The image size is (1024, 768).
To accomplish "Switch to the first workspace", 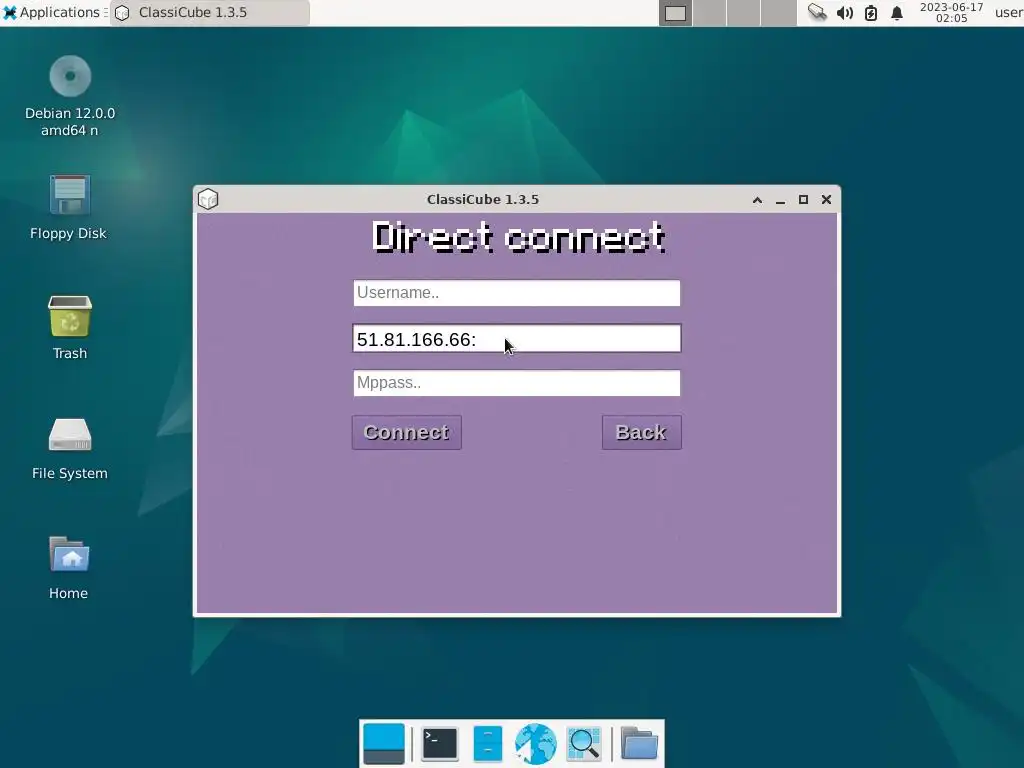I will click(675, 12).
